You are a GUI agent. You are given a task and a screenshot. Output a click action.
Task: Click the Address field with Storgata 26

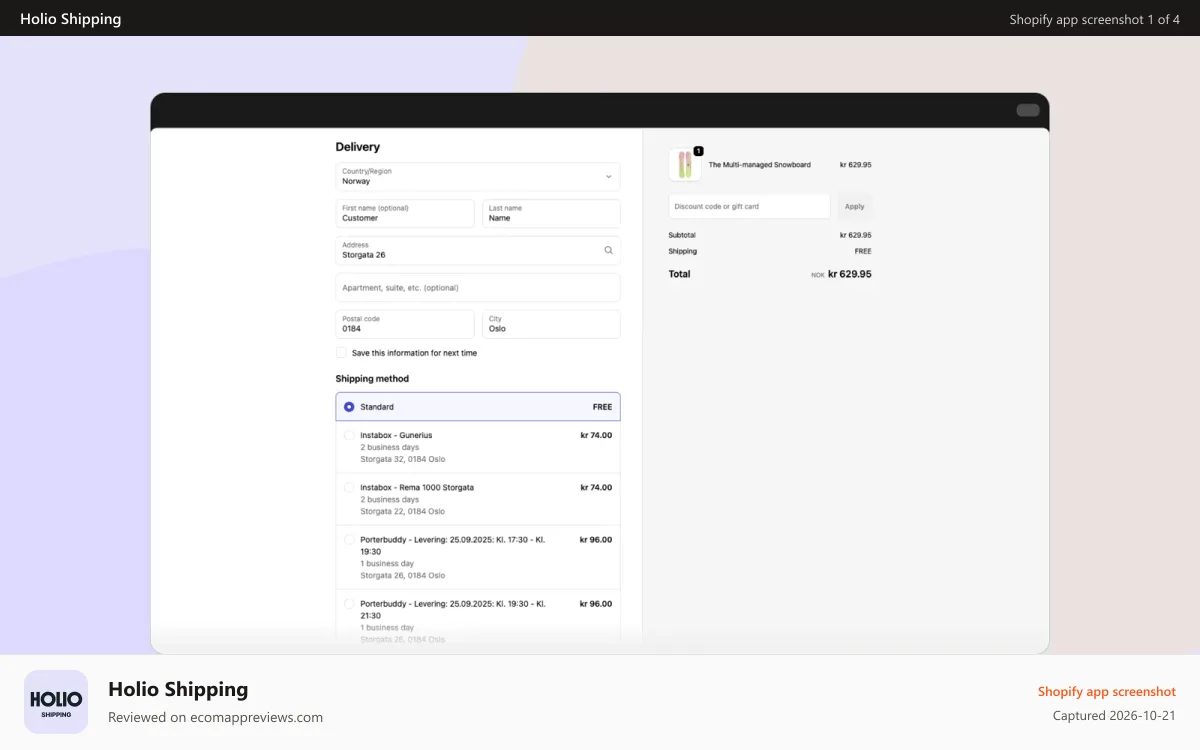point(478,250)
